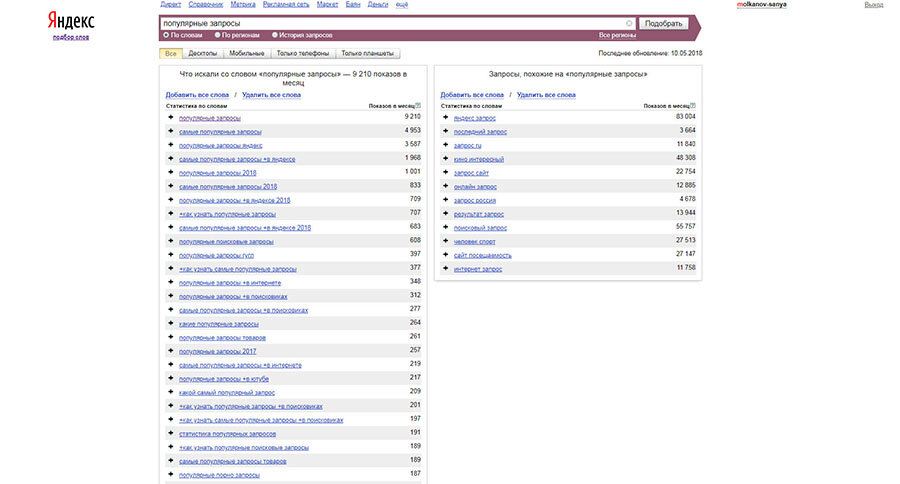Switch to the 'Мобильные' tab

[x=247, y=53]
